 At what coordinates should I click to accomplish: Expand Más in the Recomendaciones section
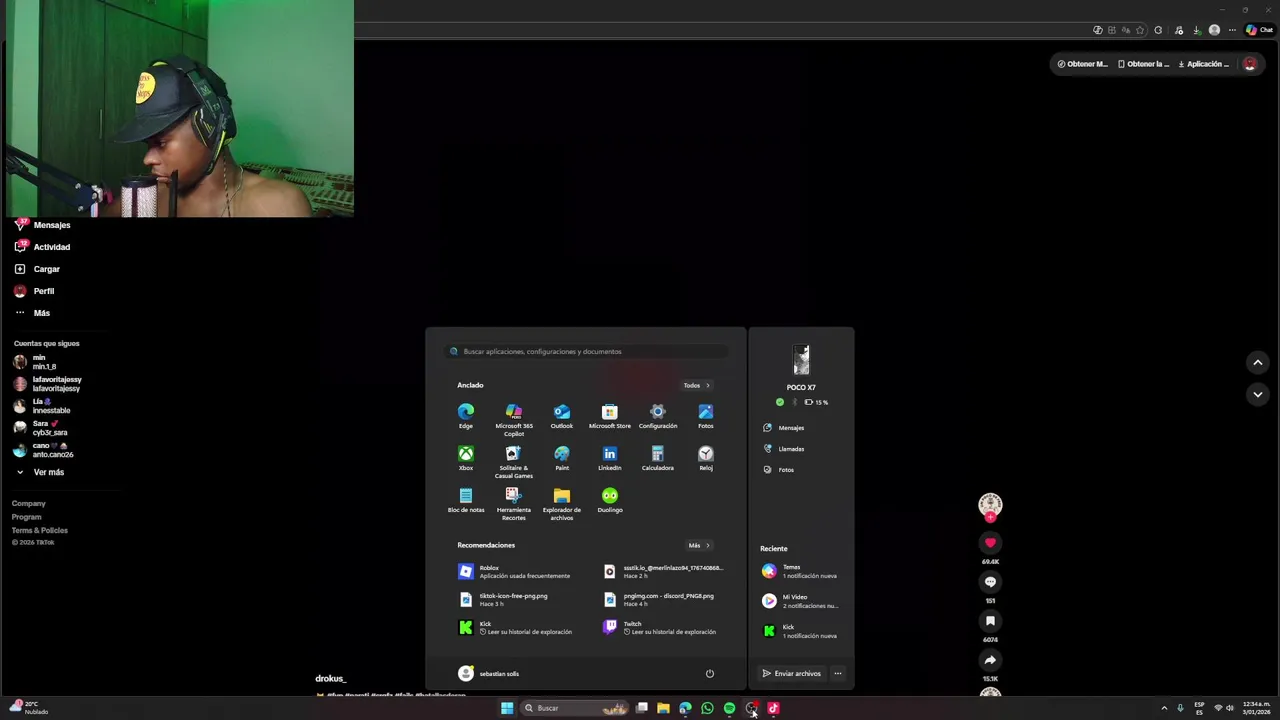(x=699, y=545)
